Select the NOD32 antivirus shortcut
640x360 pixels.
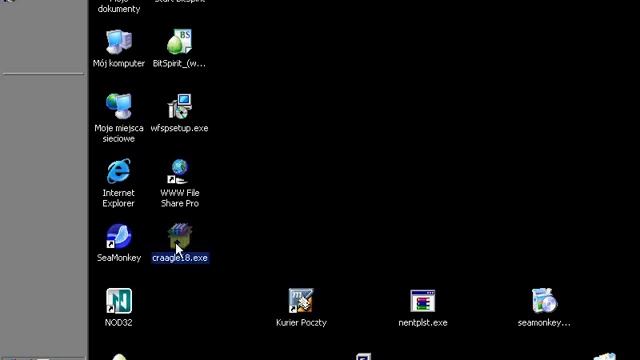[119, 301]
